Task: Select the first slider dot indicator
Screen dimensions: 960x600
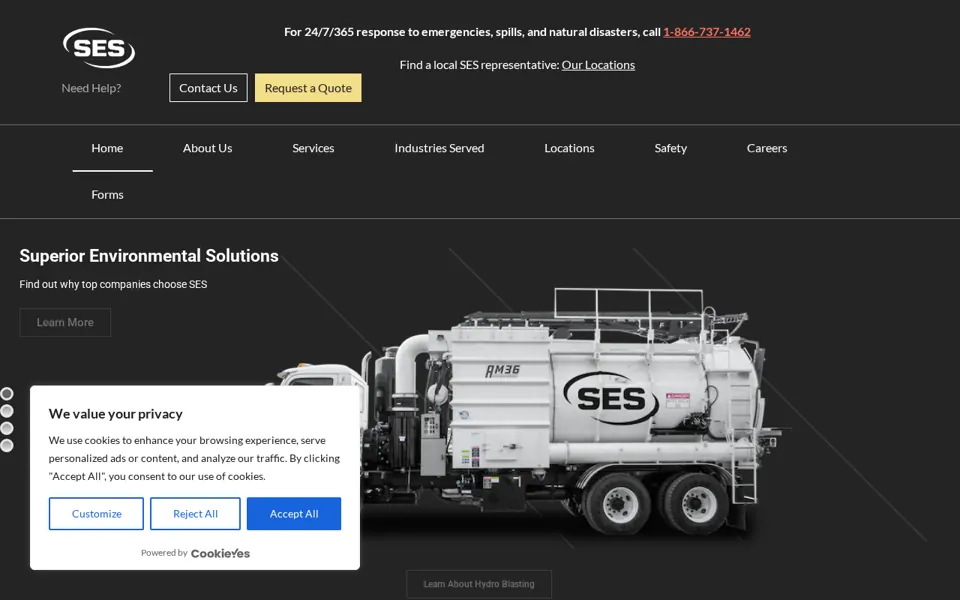Action: click(x=7, y=393)
